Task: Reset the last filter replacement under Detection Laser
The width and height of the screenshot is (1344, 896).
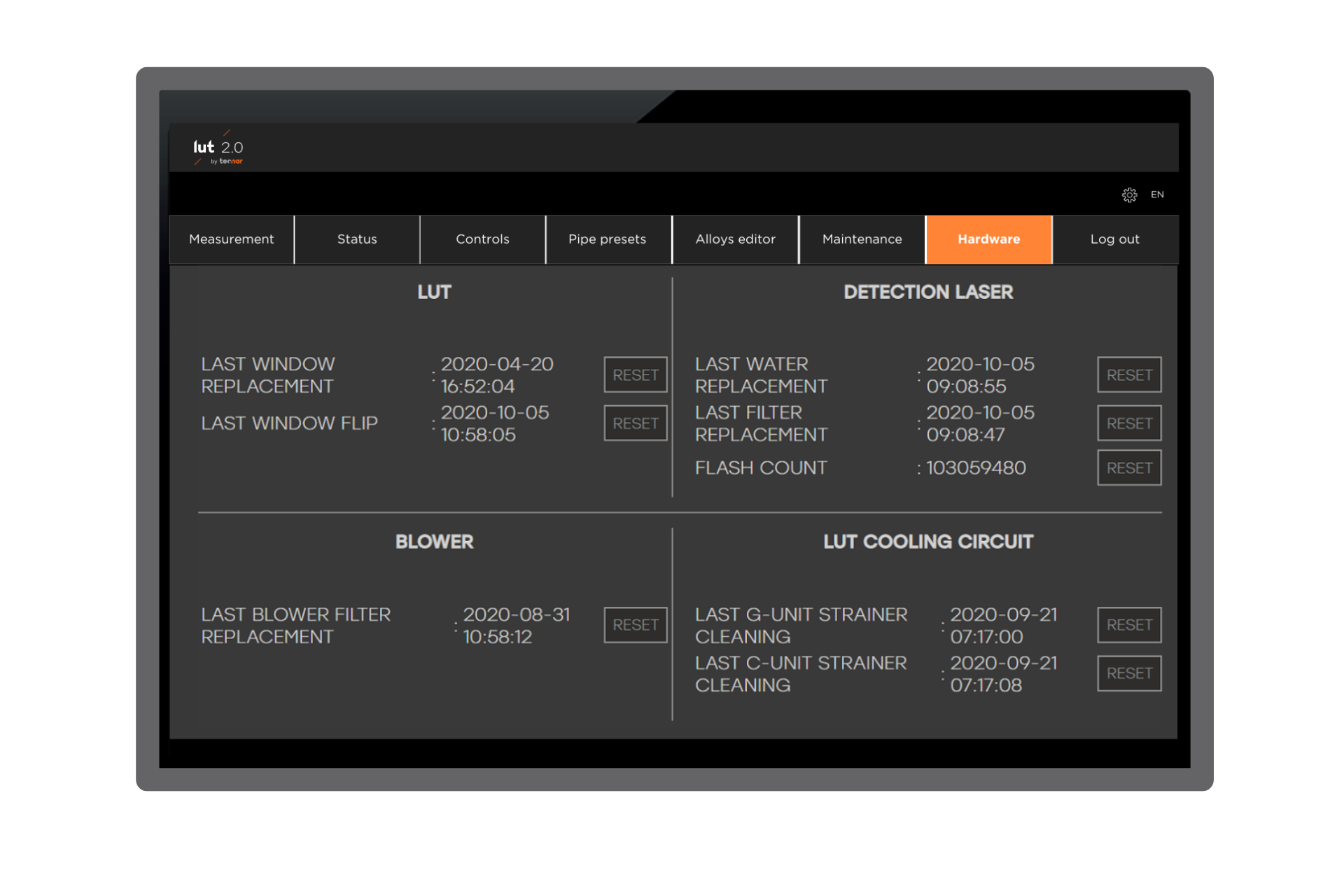Action: pos(1128,423)
